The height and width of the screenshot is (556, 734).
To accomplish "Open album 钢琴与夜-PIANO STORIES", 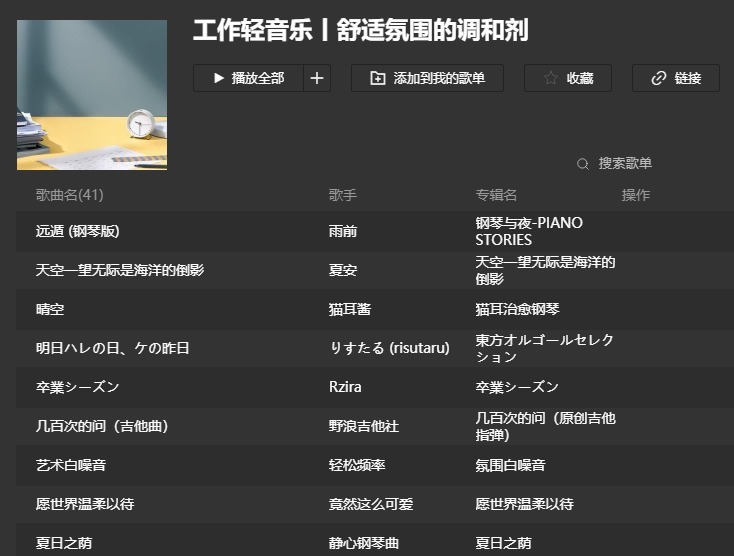I will tap(529, 231).
